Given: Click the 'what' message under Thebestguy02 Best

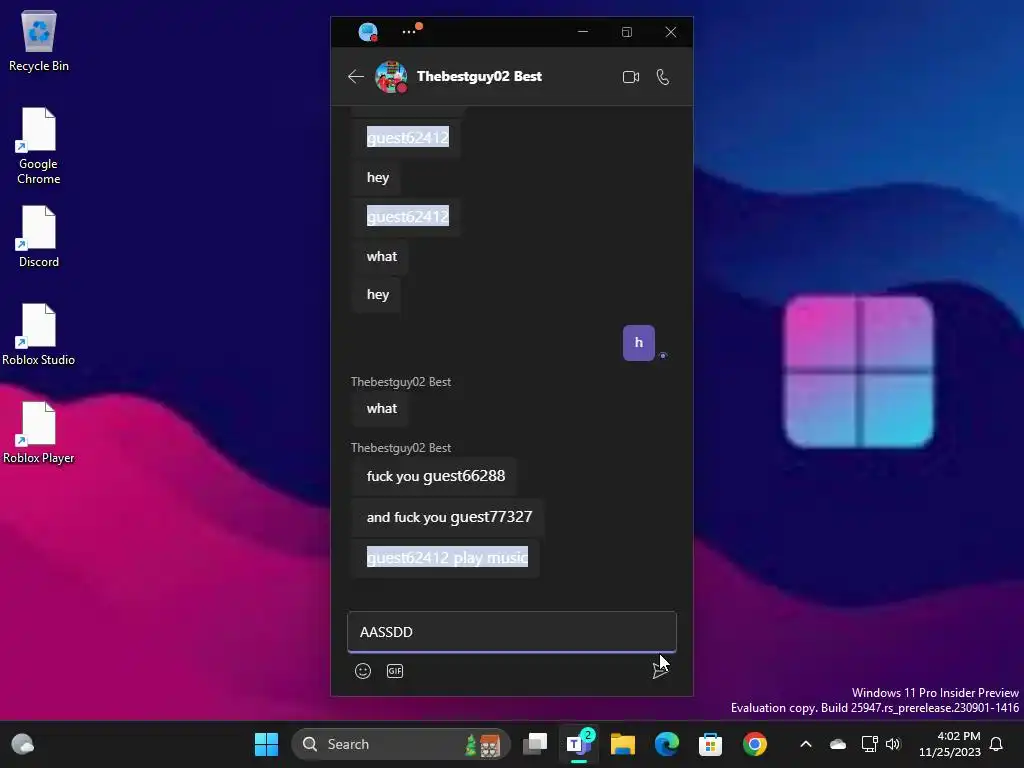Looking at the screenshot, I should click(382, 409).
